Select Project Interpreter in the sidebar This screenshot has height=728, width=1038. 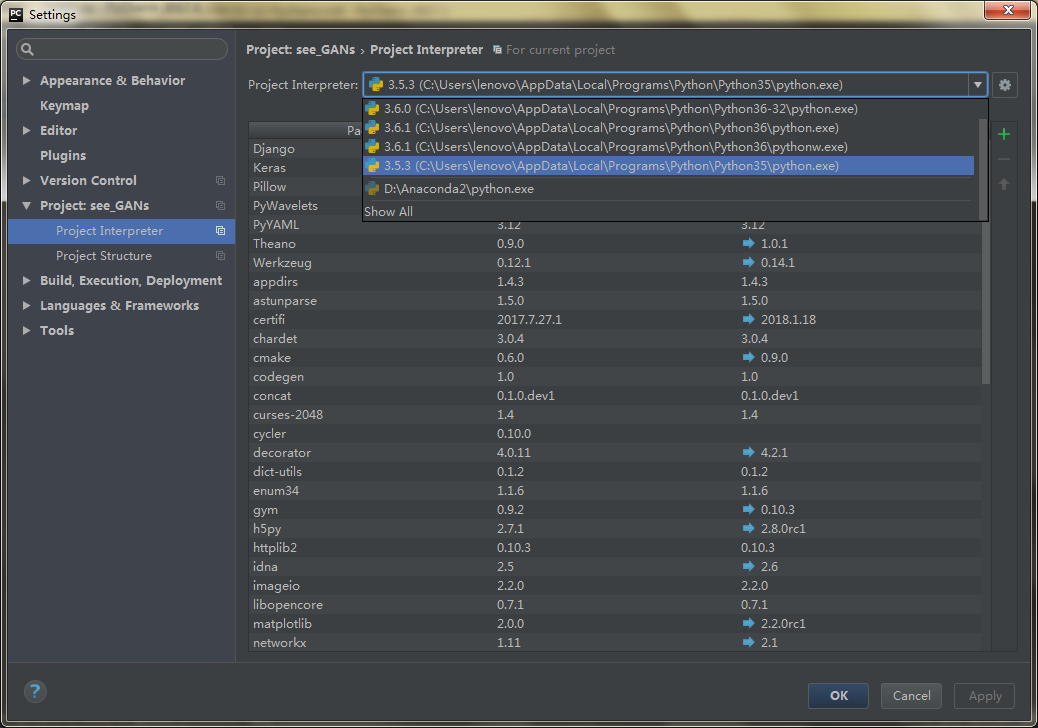coord(121,231)
